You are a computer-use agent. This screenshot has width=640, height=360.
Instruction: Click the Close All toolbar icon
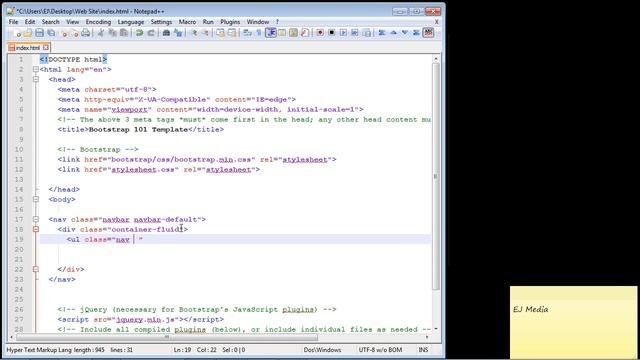[75, 33]
